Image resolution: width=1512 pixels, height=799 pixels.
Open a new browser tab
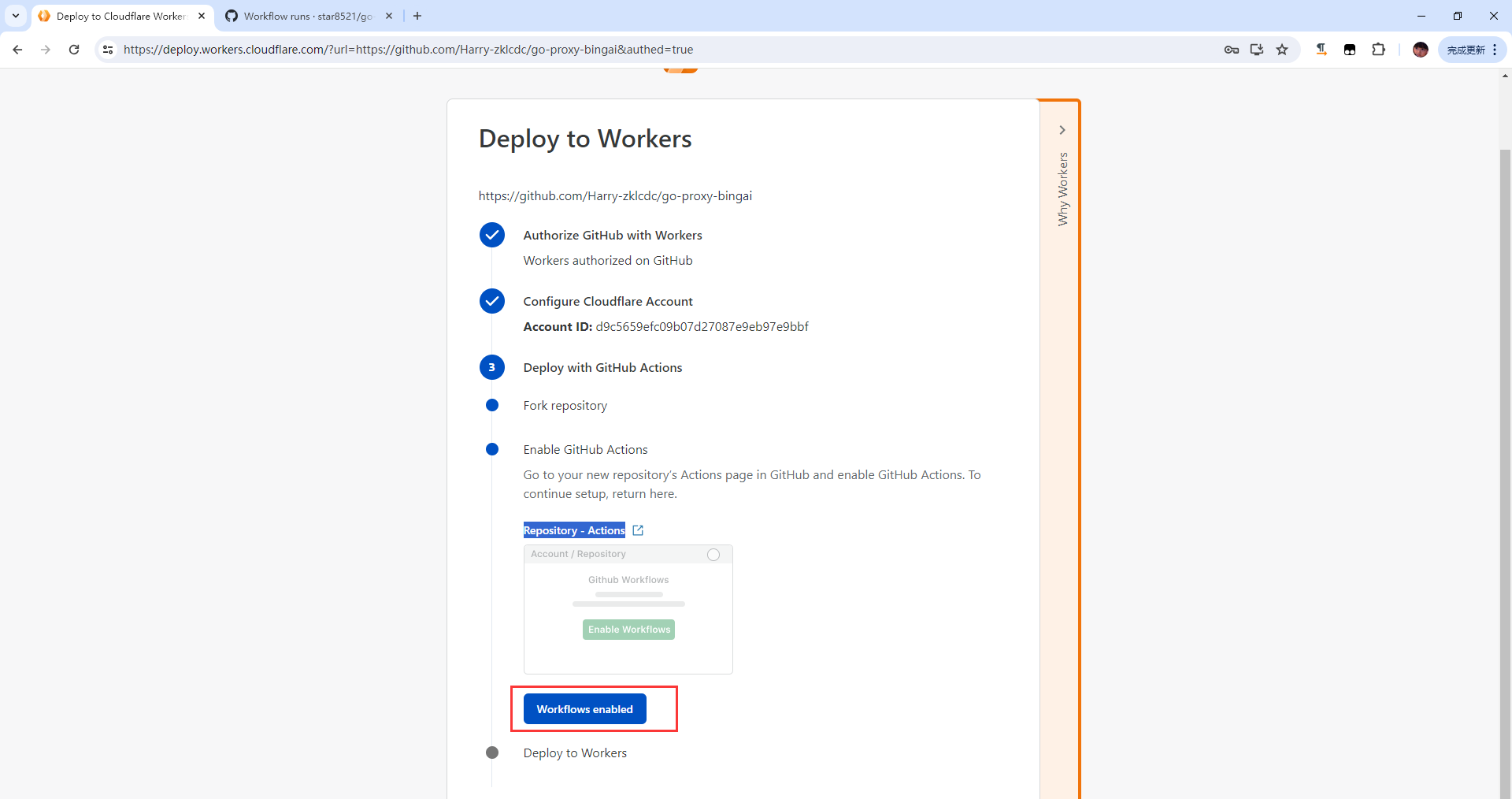click(417, 16)
